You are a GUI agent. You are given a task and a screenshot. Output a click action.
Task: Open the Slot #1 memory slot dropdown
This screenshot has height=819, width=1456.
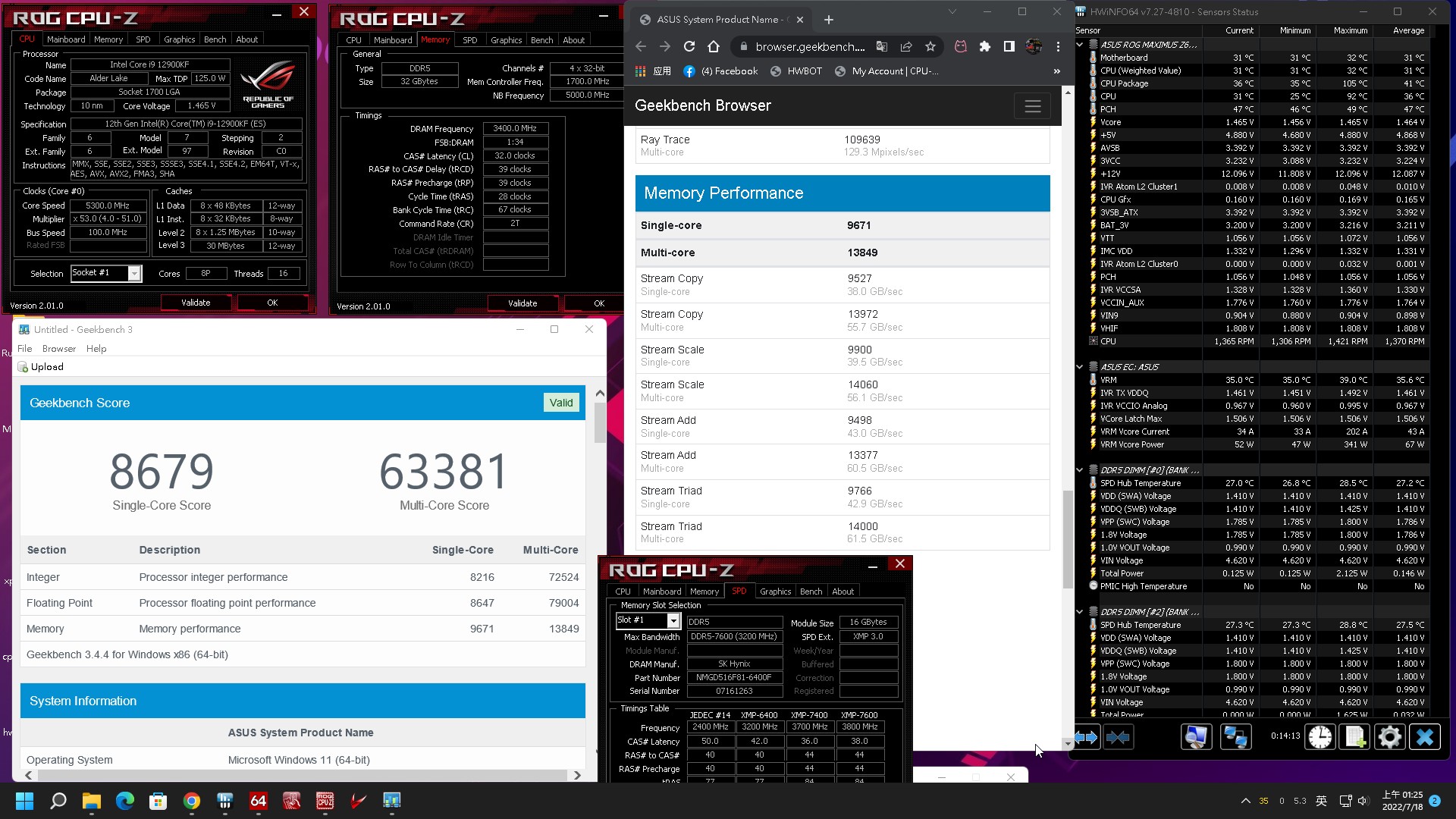tap(673, 621)
